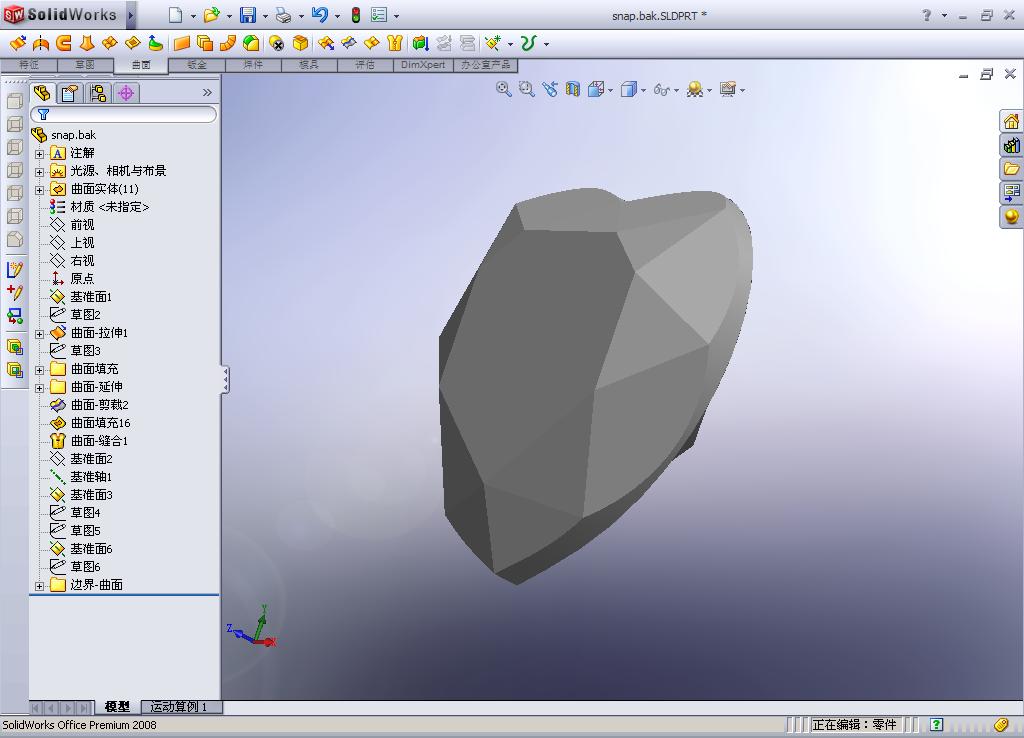Viewport: 1024px width, 738px height.
Task: Click Zoom to Fit magnifier
Action: [x=504, y=89]
